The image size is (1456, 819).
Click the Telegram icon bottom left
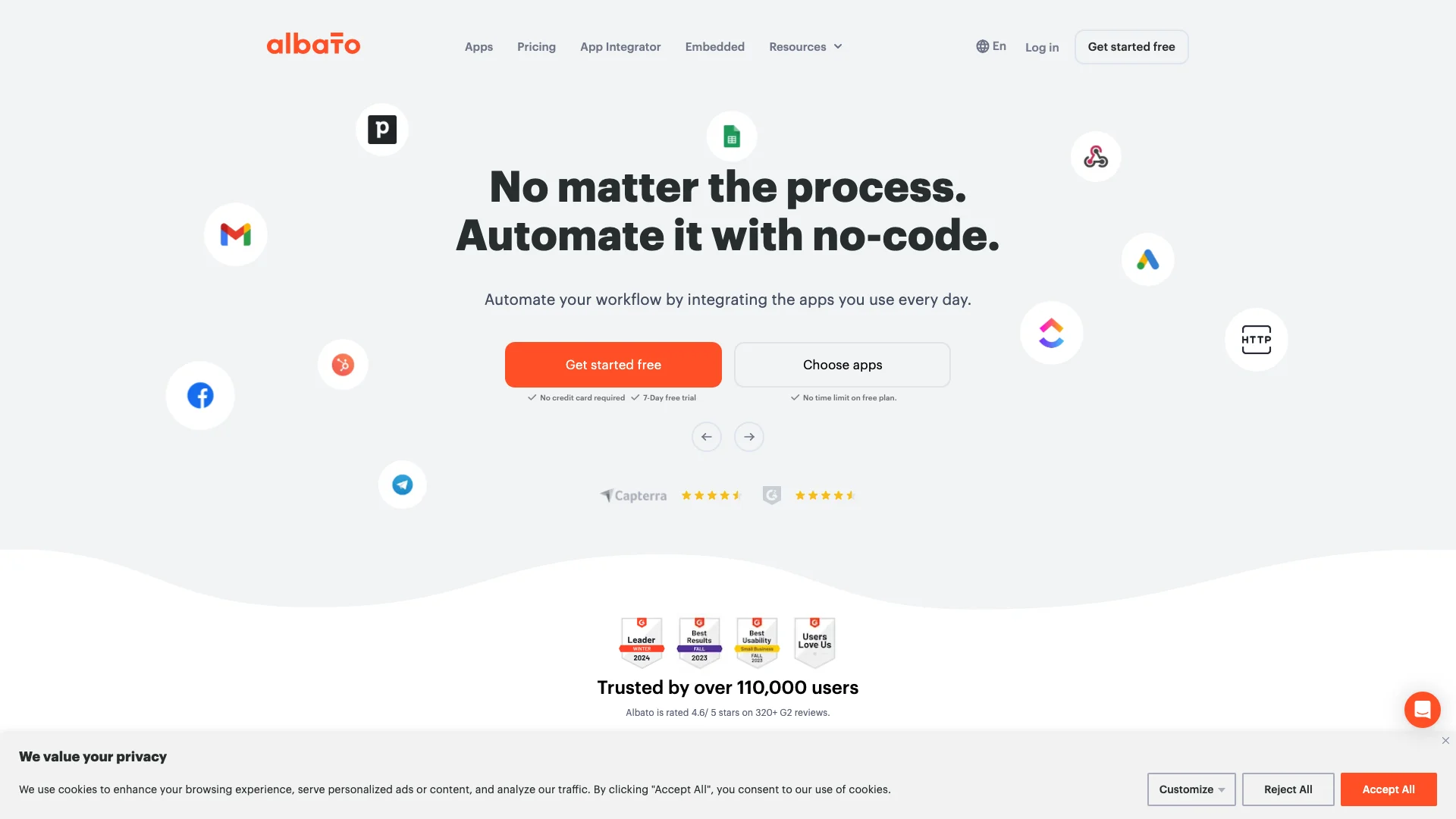[401, 484]
